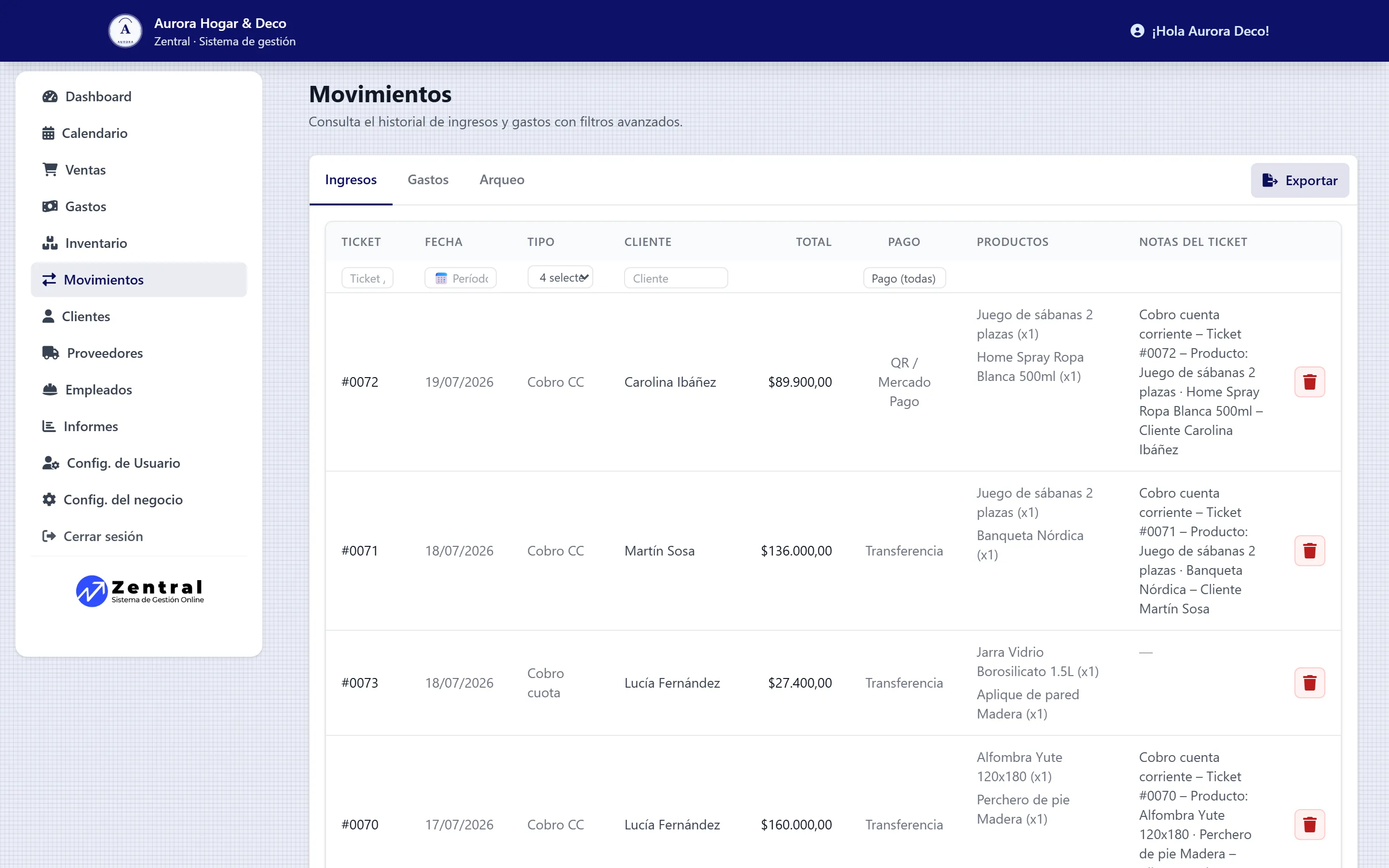Go to Inventario in the sidebar

pyautogui.click(x=139, y=244)
